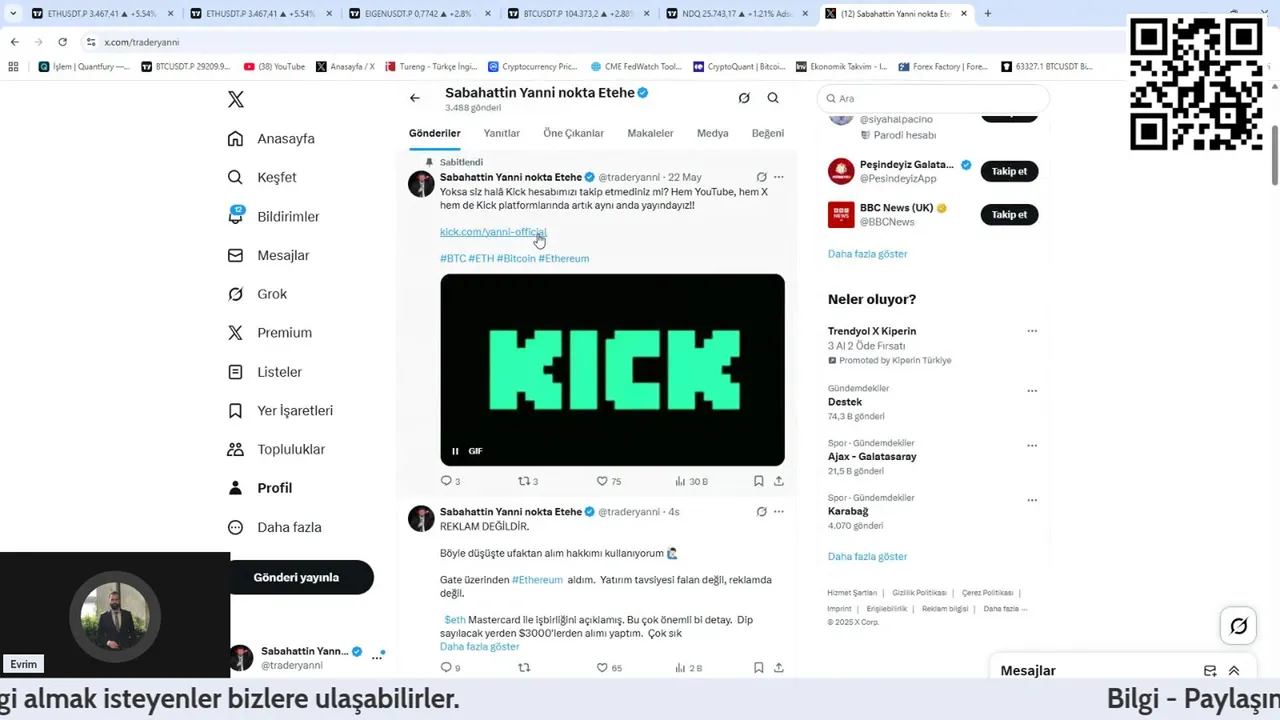Switch to the Medya tab
Image resolution: width=1280 pixels, height=720 pixels.
[713, 133]
